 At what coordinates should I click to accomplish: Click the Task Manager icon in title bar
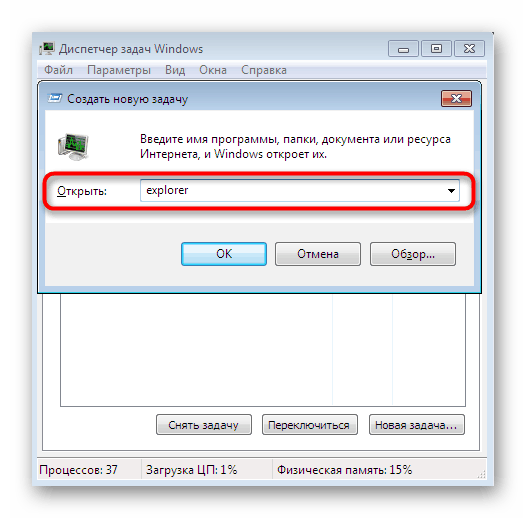point(47,49)
